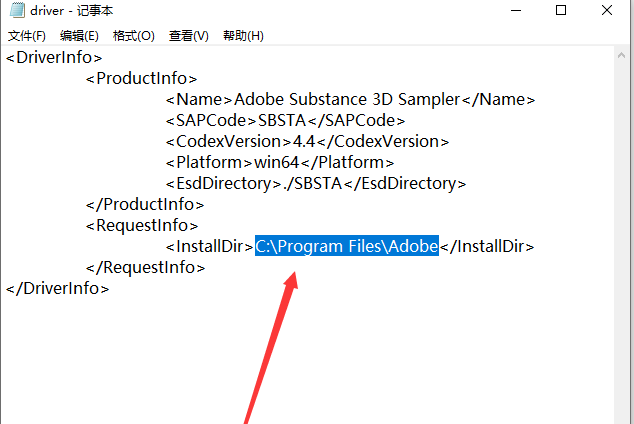Close the driver Notepad window

(607, 11)
